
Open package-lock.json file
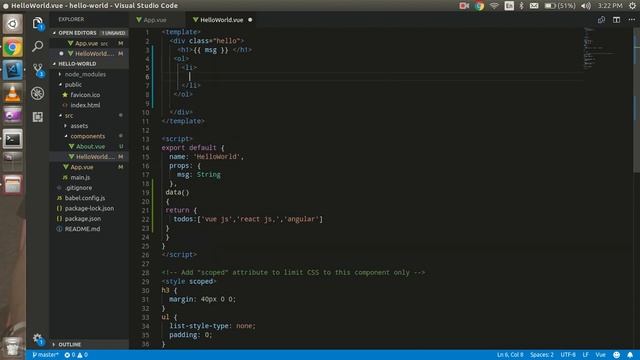click(89, 208)
